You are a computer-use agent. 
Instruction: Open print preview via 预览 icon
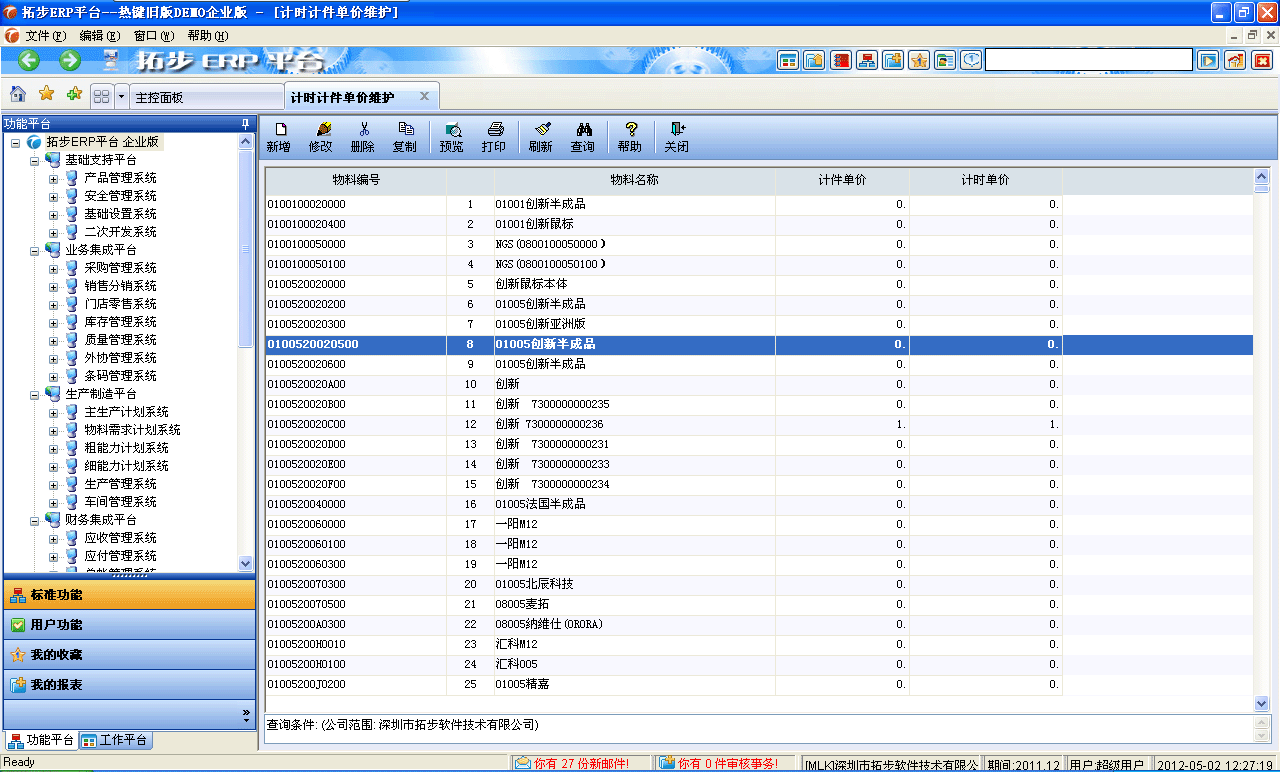pos(453,136)
